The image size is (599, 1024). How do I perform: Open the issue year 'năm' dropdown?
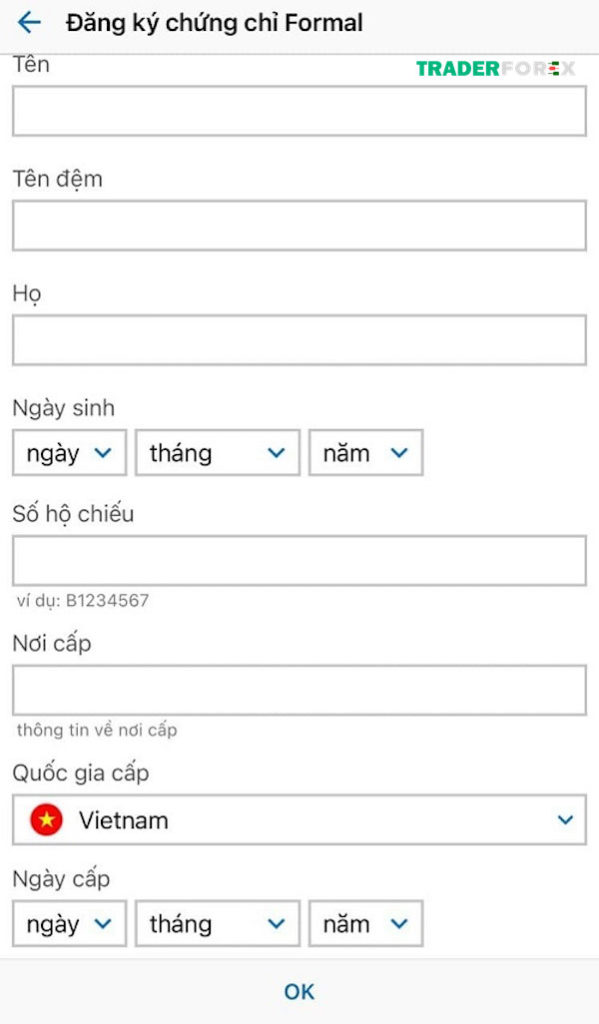365,923
